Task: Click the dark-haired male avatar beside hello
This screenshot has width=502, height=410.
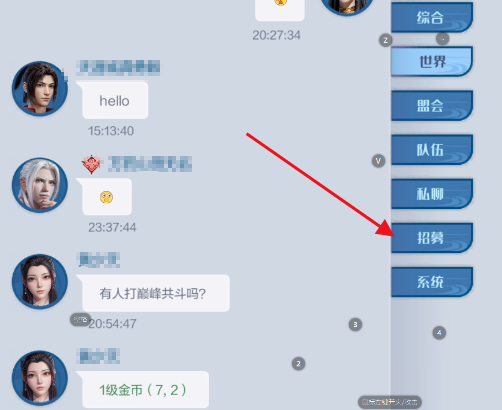Action: pos(40,89)
